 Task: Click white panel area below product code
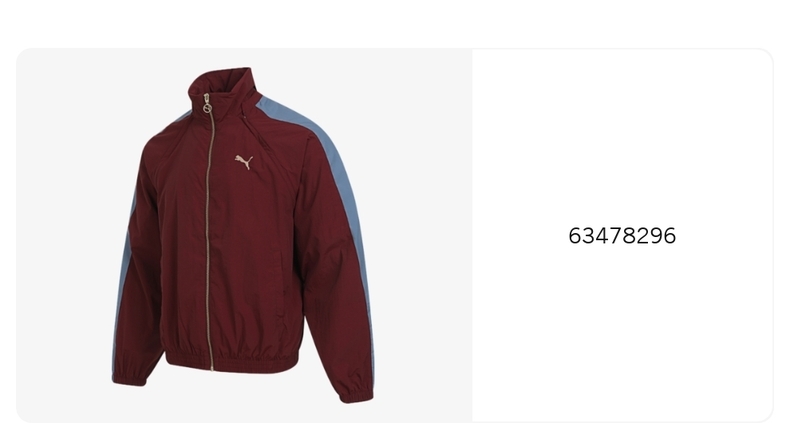[622, 332]
